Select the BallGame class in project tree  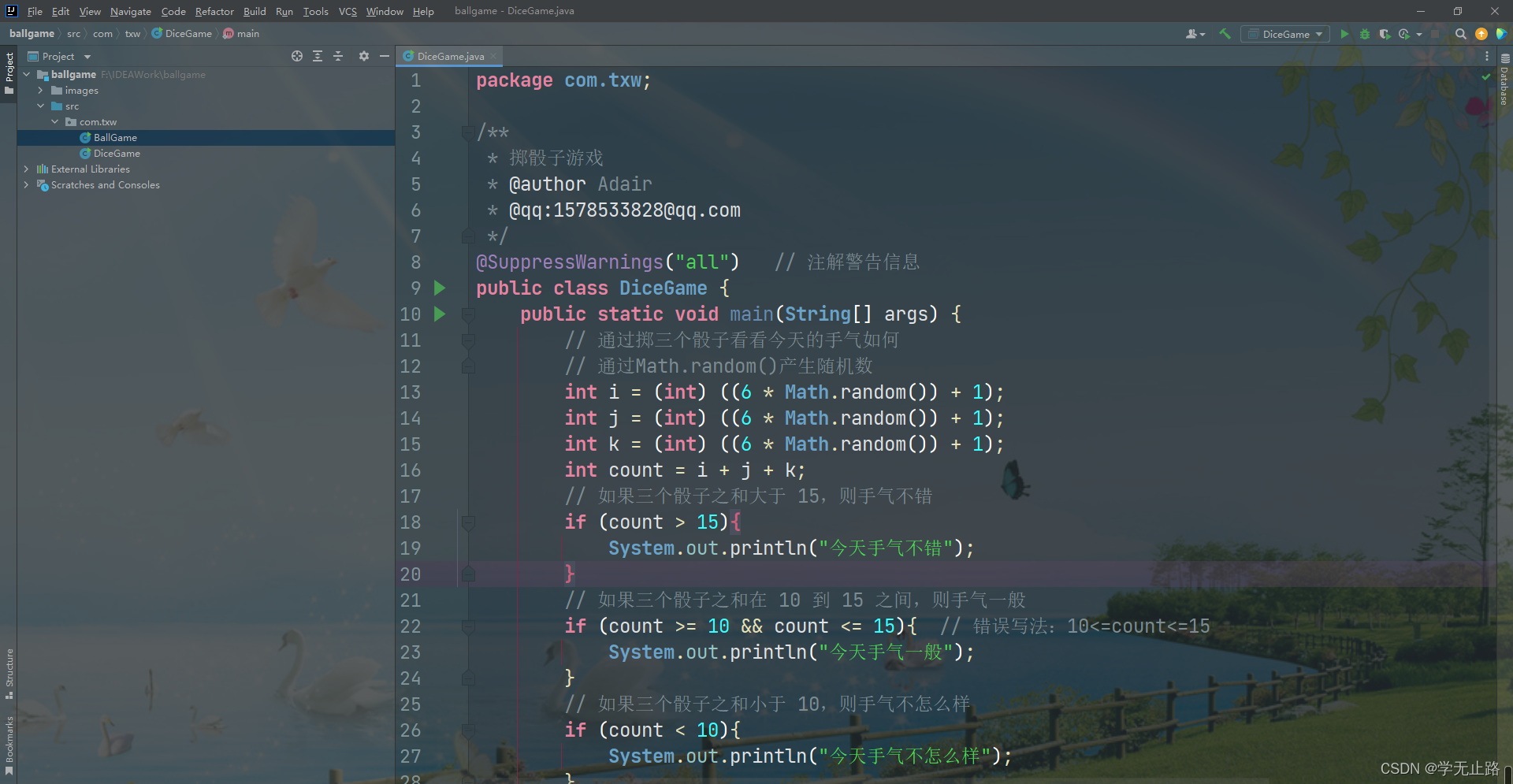click(x=115, y=137)
